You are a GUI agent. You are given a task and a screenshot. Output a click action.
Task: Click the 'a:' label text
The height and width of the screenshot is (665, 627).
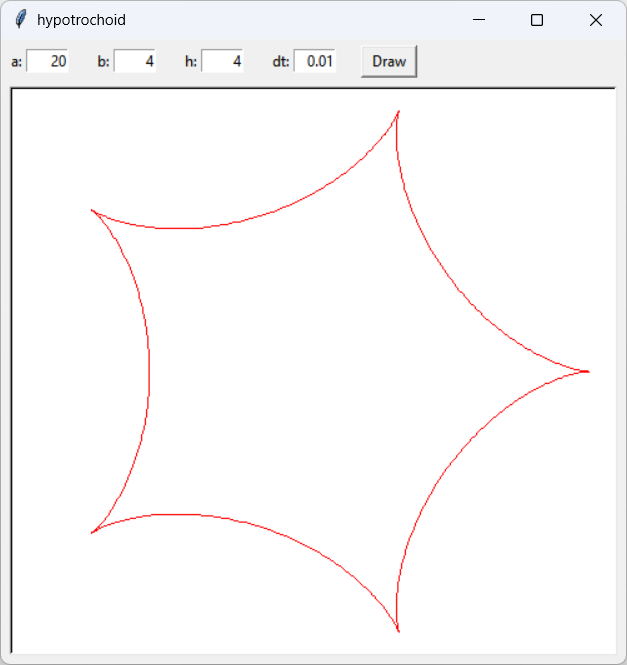[17, 62]
